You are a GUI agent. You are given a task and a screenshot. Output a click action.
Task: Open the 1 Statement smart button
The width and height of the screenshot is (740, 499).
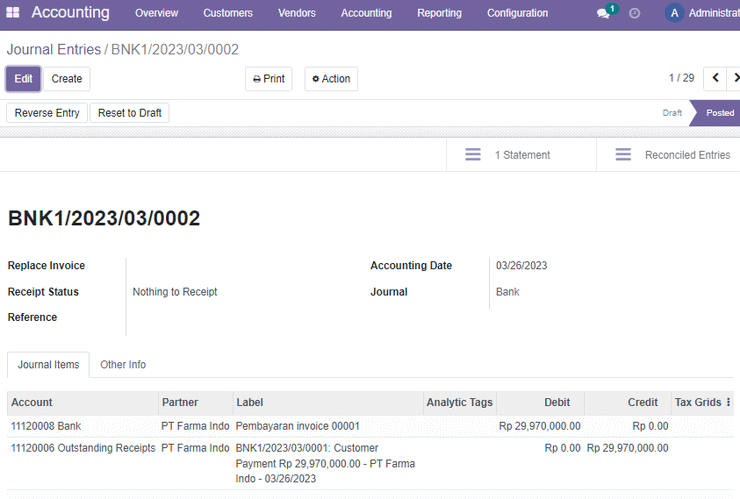(x=521, y=155)
